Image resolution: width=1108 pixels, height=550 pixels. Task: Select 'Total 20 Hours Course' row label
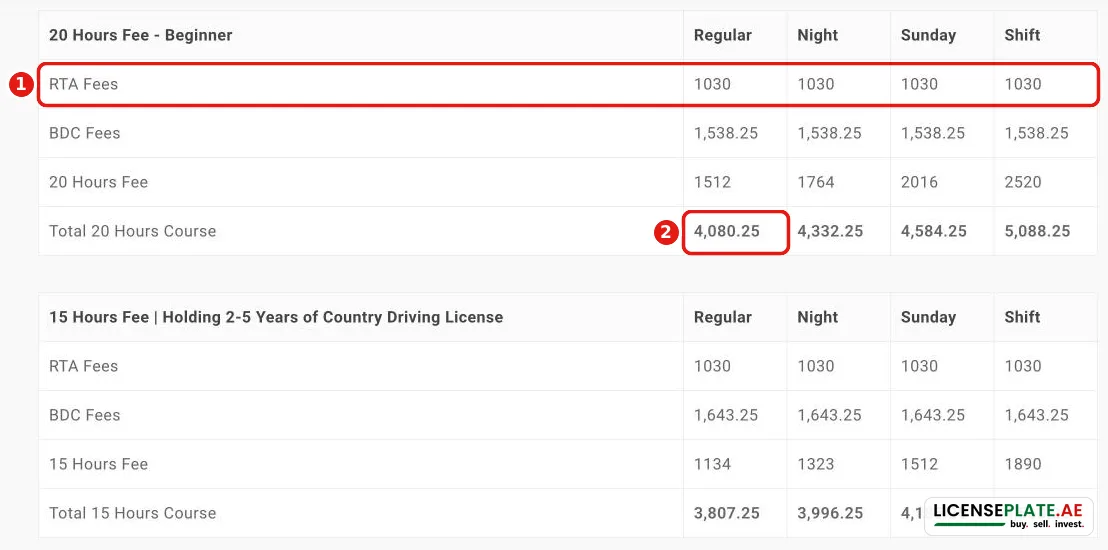pos(132,231)
